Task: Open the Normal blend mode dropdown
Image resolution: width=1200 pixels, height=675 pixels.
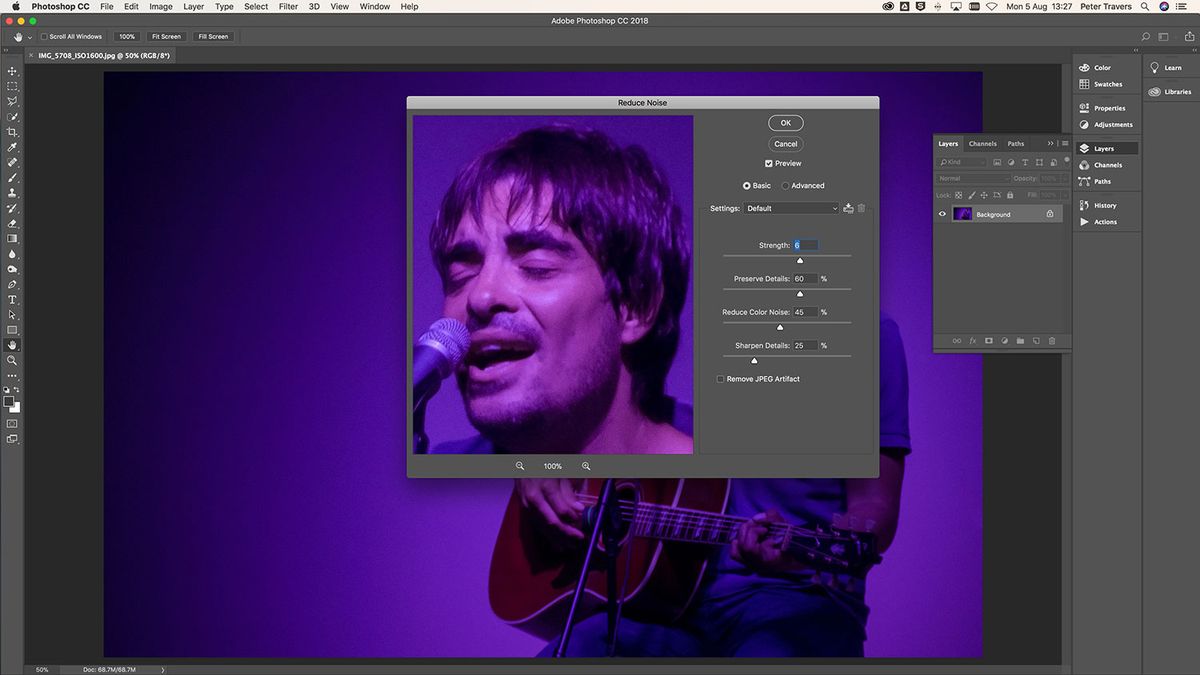Action: pos(972,178)
